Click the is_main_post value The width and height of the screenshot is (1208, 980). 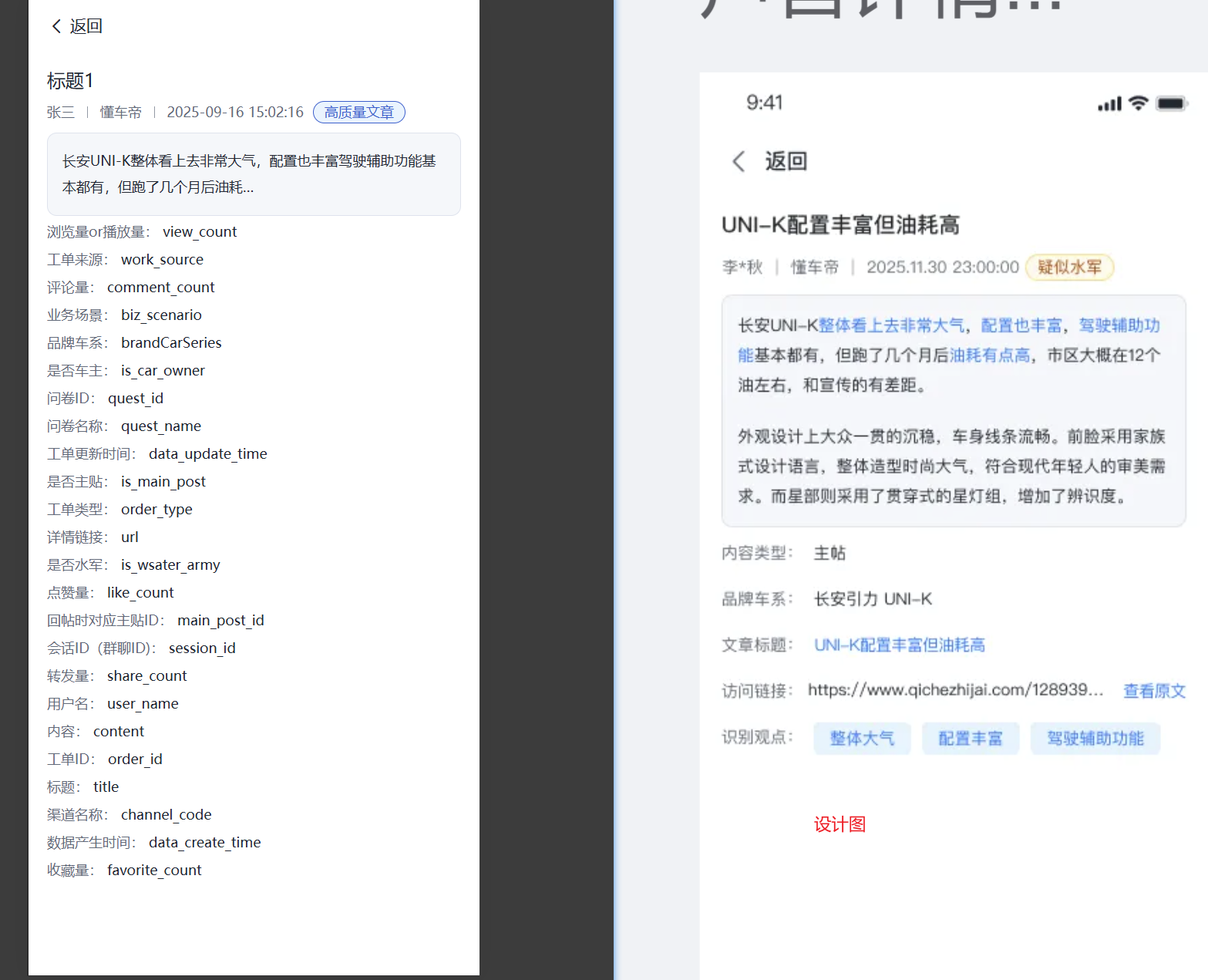click(163, 482)
